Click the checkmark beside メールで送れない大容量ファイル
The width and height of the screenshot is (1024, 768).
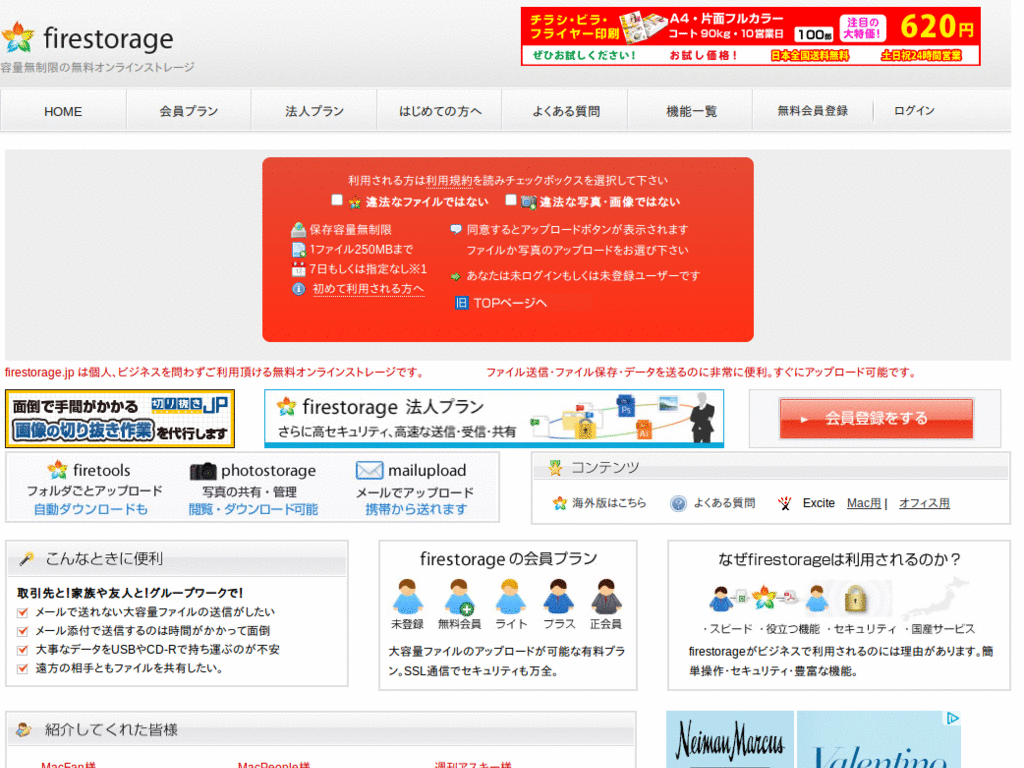(23, 613)
